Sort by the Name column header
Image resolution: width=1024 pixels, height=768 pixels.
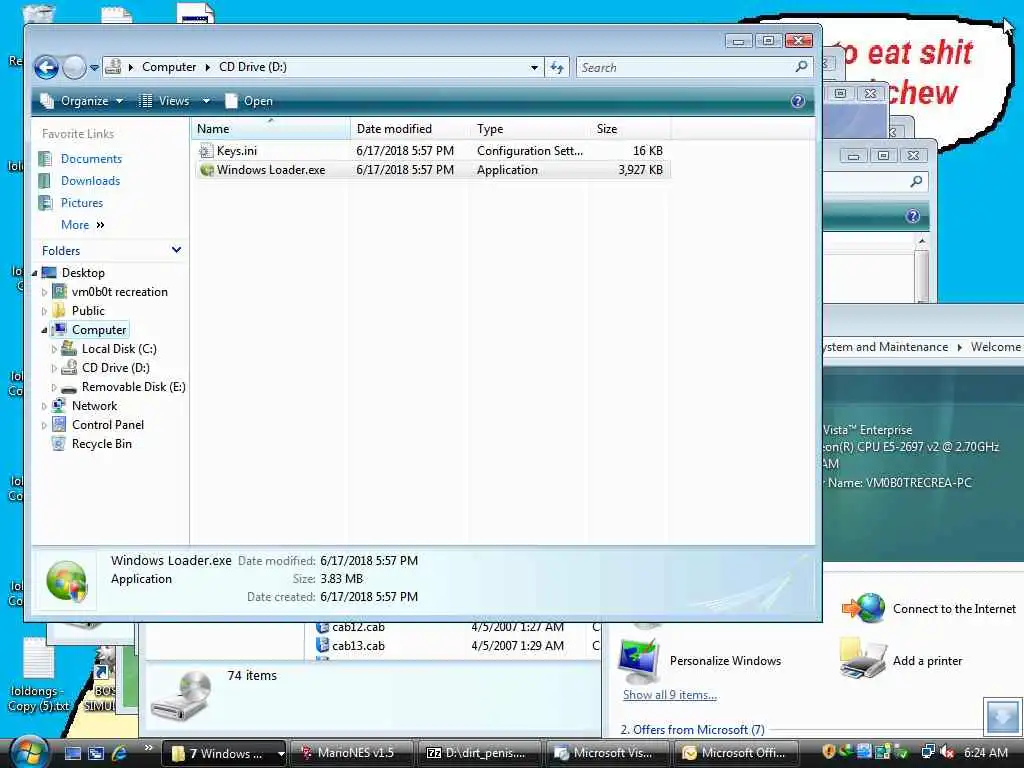tap(270, 129)
